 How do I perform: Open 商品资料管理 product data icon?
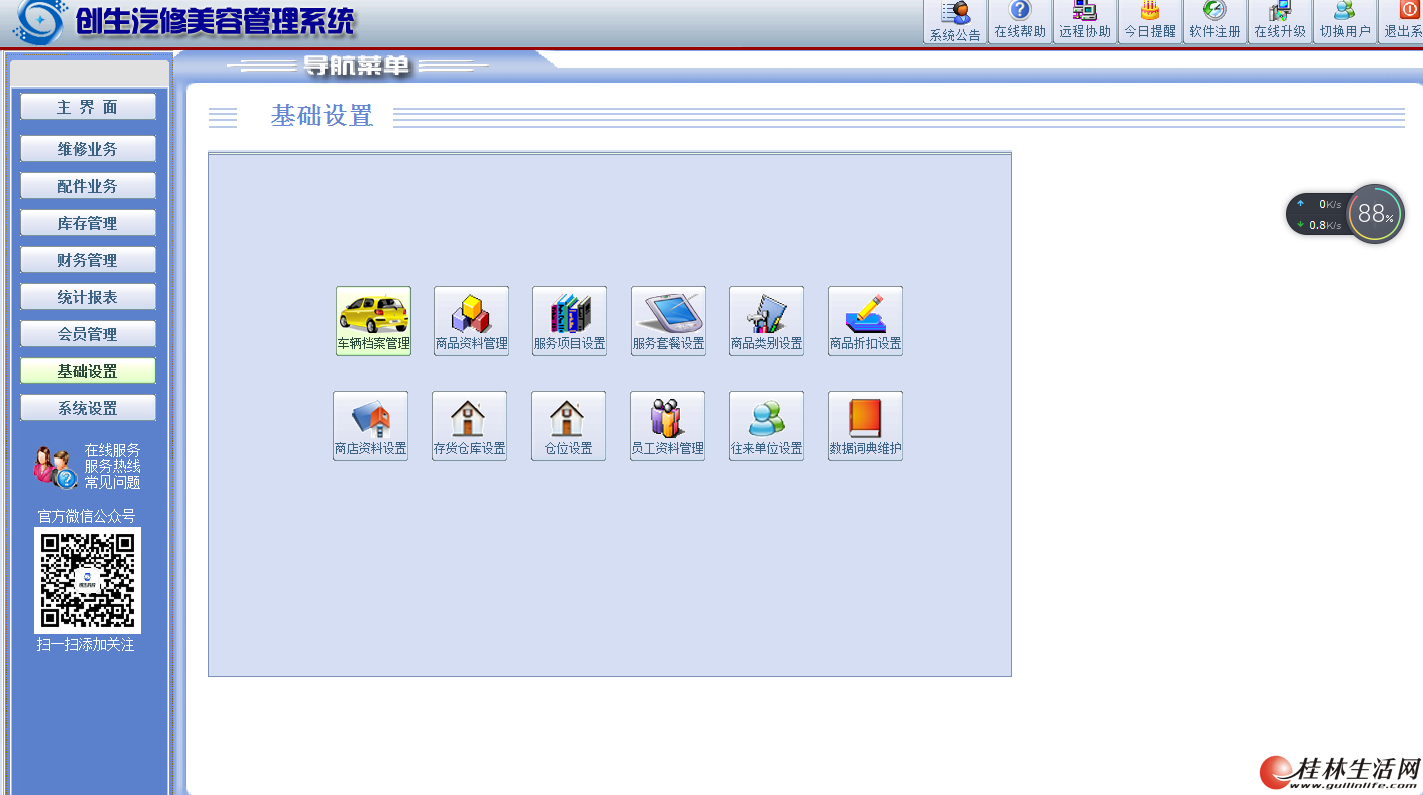(471, 320)
